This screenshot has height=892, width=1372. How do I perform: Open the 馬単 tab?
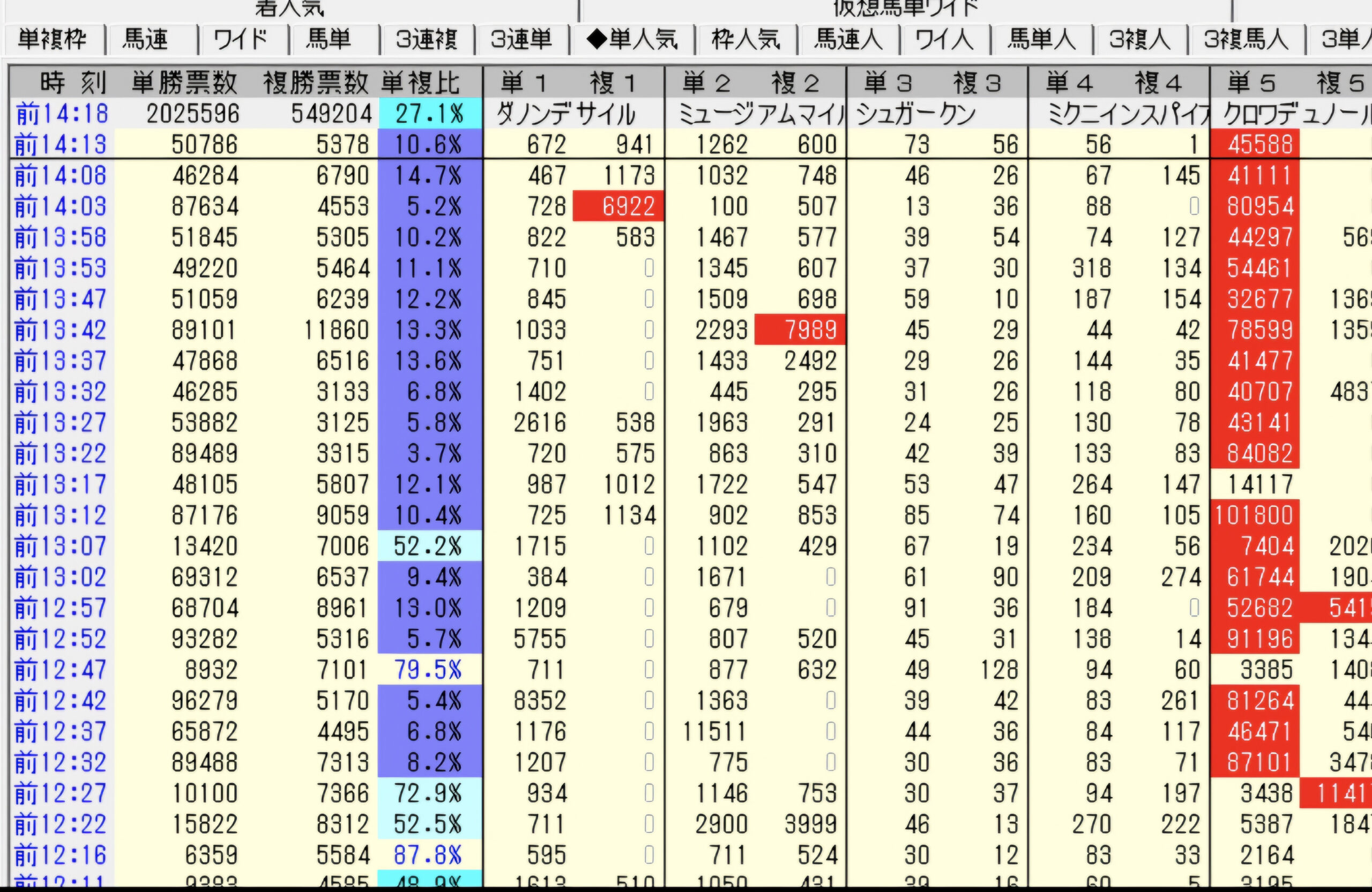(329, 39)
